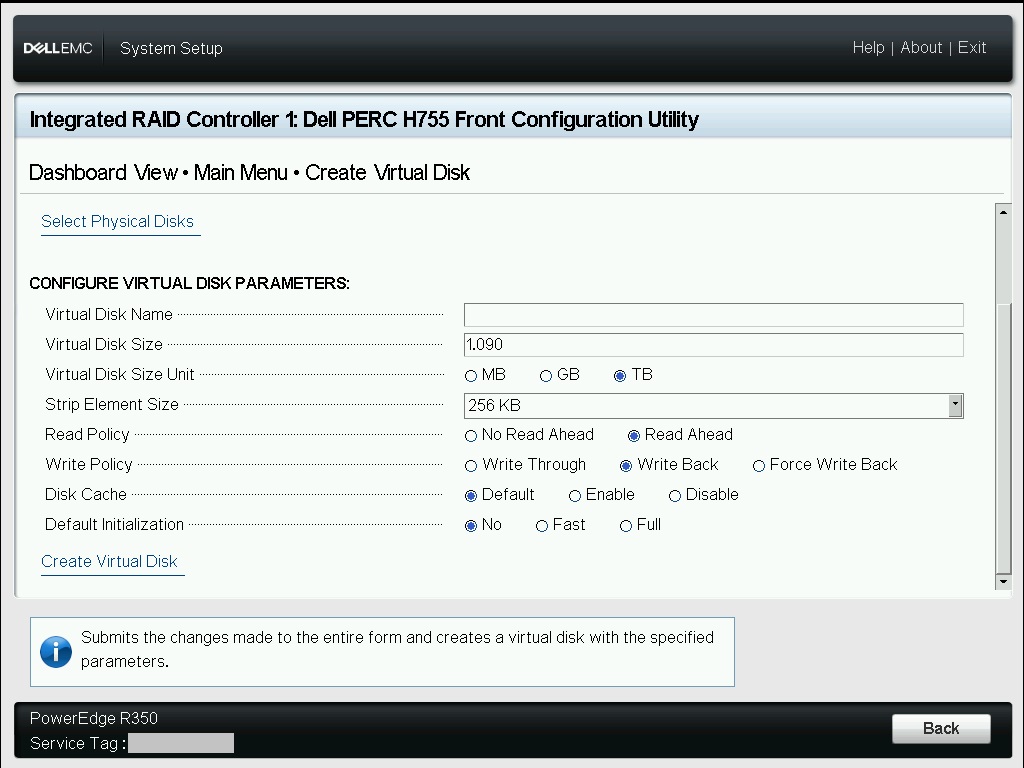The height and width of the screenshot is (768, 1024).
Task: Choose No for Default Initialization
Action: (x=471, y=526)
